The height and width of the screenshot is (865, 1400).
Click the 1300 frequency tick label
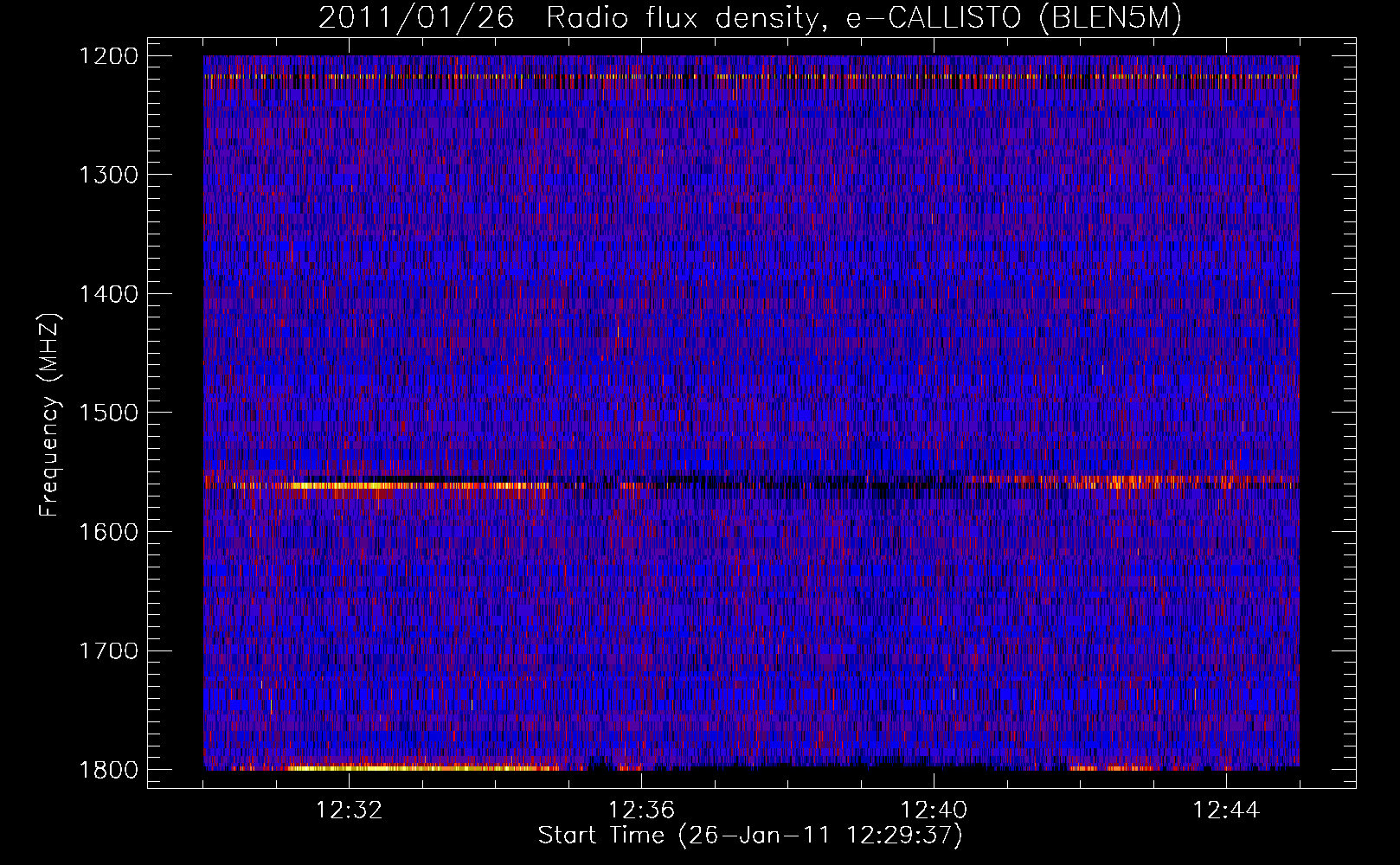[x=108, y=175]
